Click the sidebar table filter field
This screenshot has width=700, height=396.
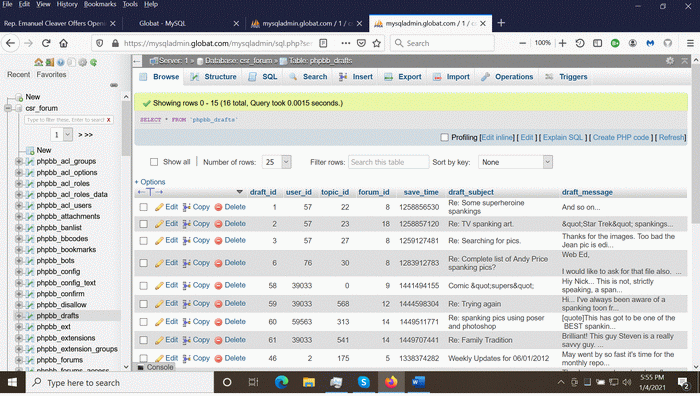tap(65, 120)
